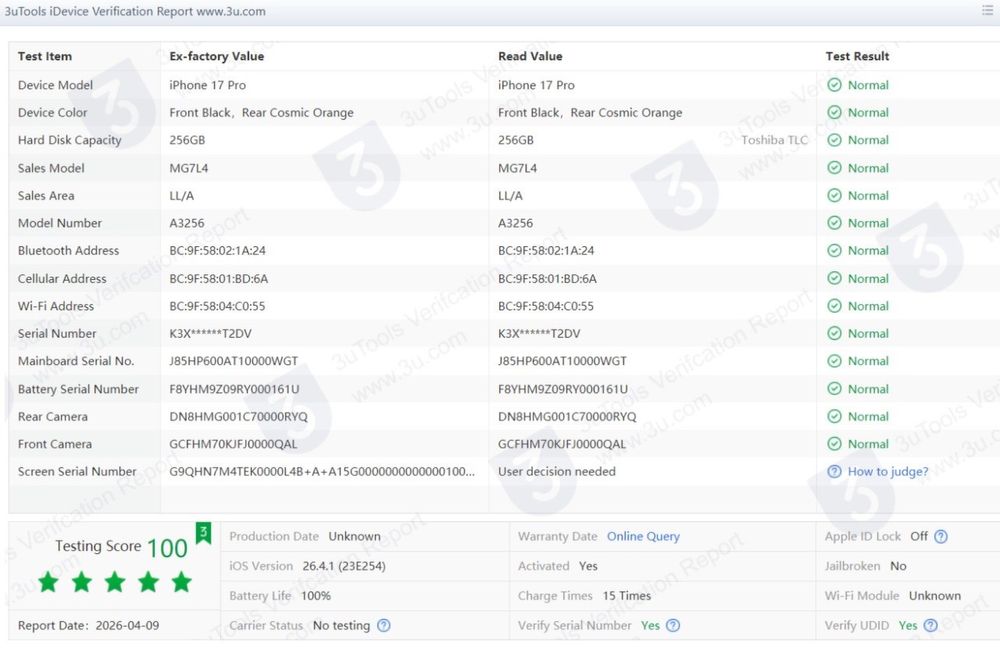Click the report title mentioning www.3u.com
This screenshot has height=648, width=1000.
(135, 11)
